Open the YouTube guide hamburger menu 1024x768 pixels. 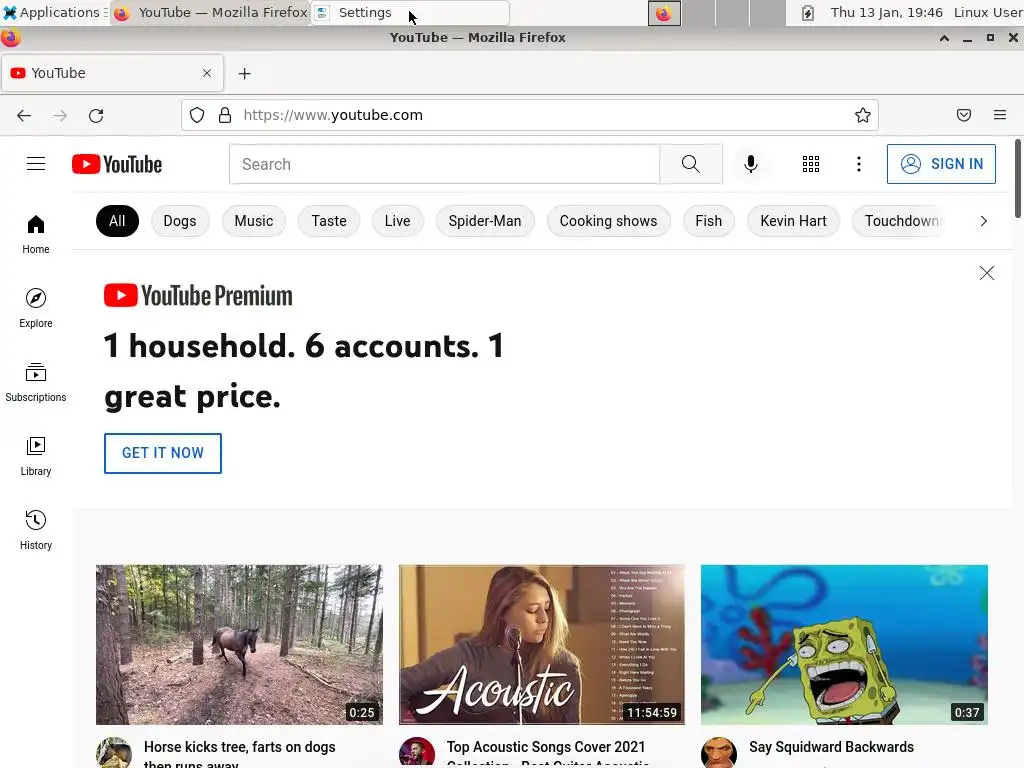click(36, 164)
